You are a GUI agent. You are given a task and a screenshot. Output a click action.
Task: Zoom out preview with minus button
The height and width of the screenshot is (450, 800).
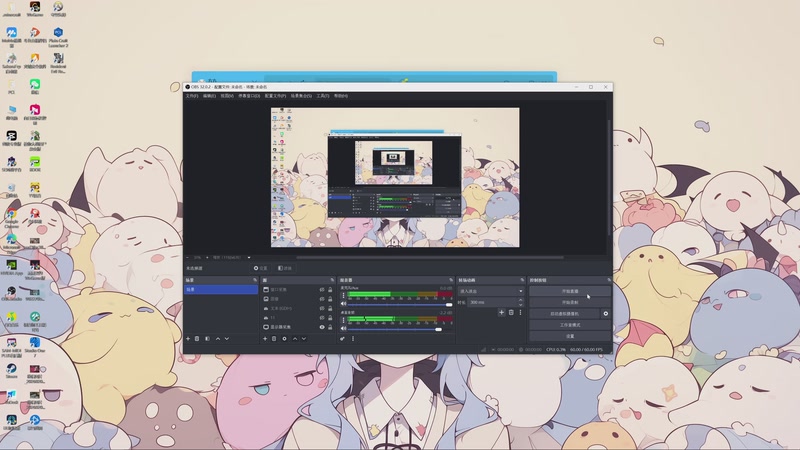(x=188, y=257)
